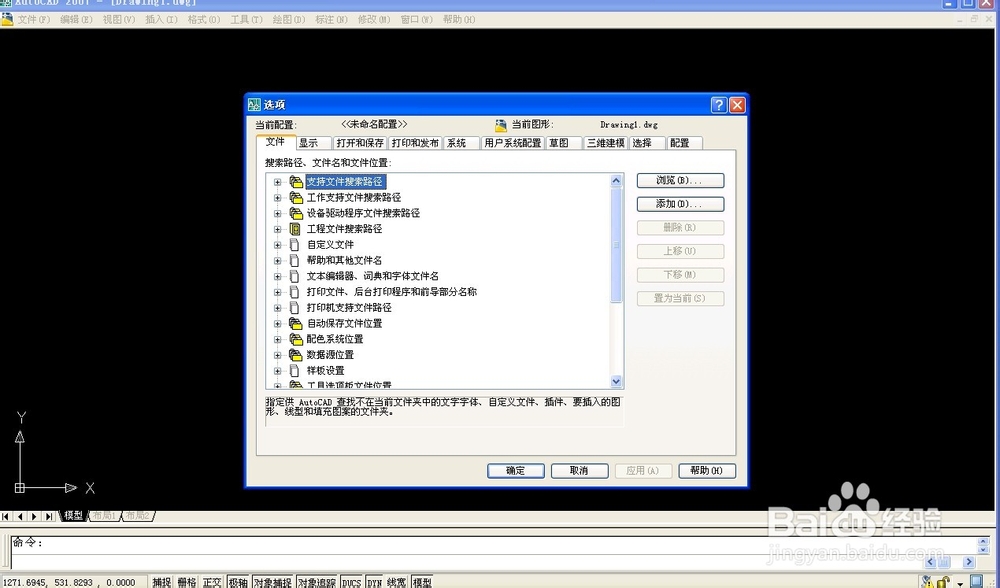The height and width of the screenshot is (588, 1000).
Task: Switch to the 用户系统配置 tab
Action: click(513, 143)
